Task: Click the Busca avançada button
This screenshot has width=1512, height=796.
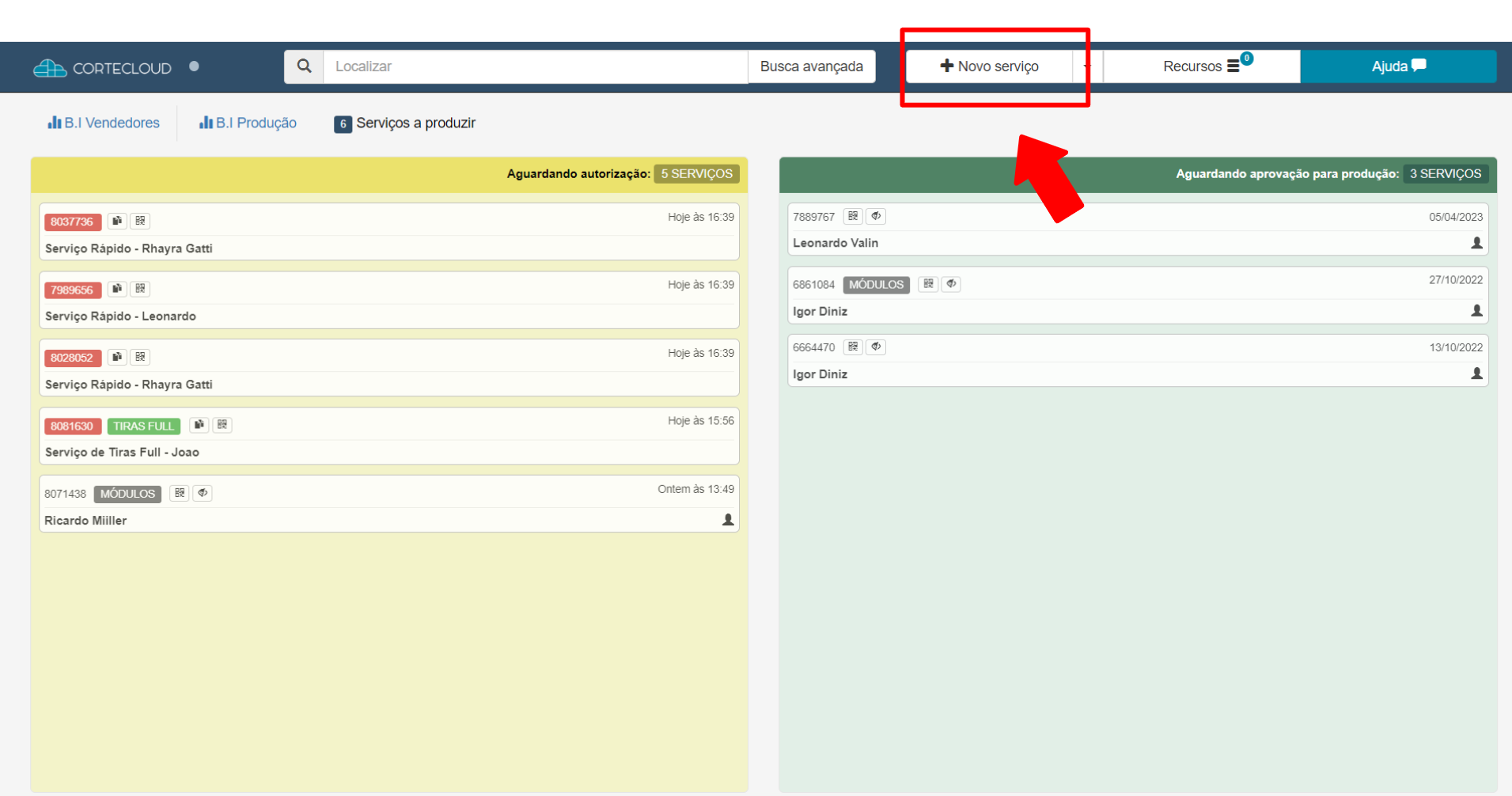Action: pyautogui.click(x=812, y=66)
